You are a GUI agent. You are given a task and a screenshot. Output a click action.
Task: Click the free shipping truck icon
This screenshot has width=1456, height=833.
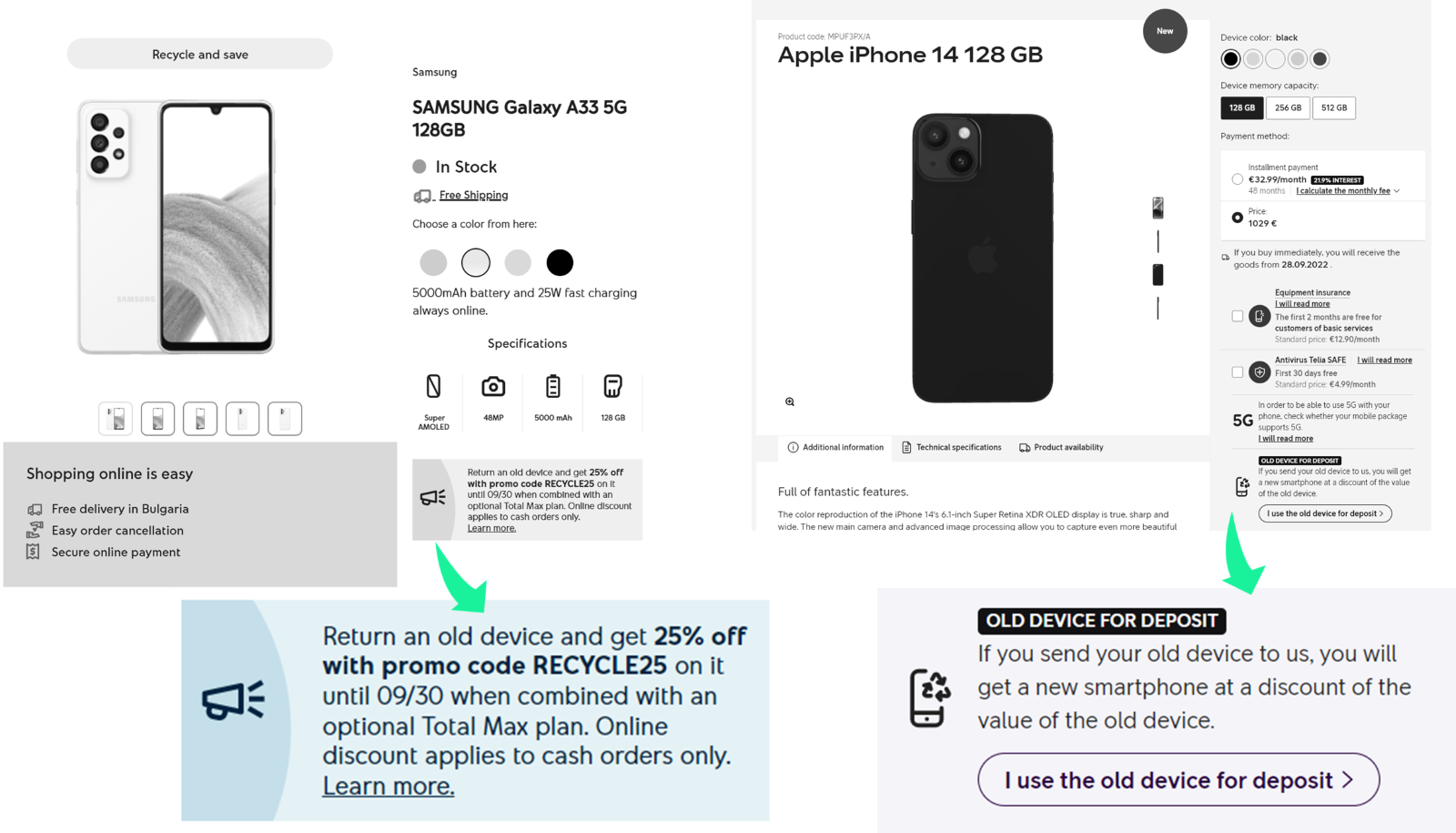click(x=422, y=196)
